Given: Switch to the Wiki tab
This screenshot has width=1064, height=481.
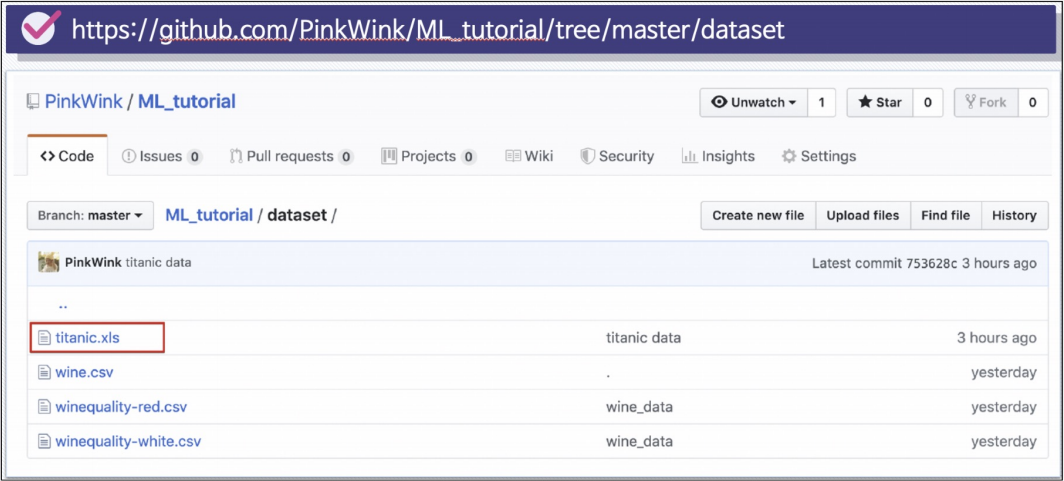Looking at the screenshot, I should point(529,156).
